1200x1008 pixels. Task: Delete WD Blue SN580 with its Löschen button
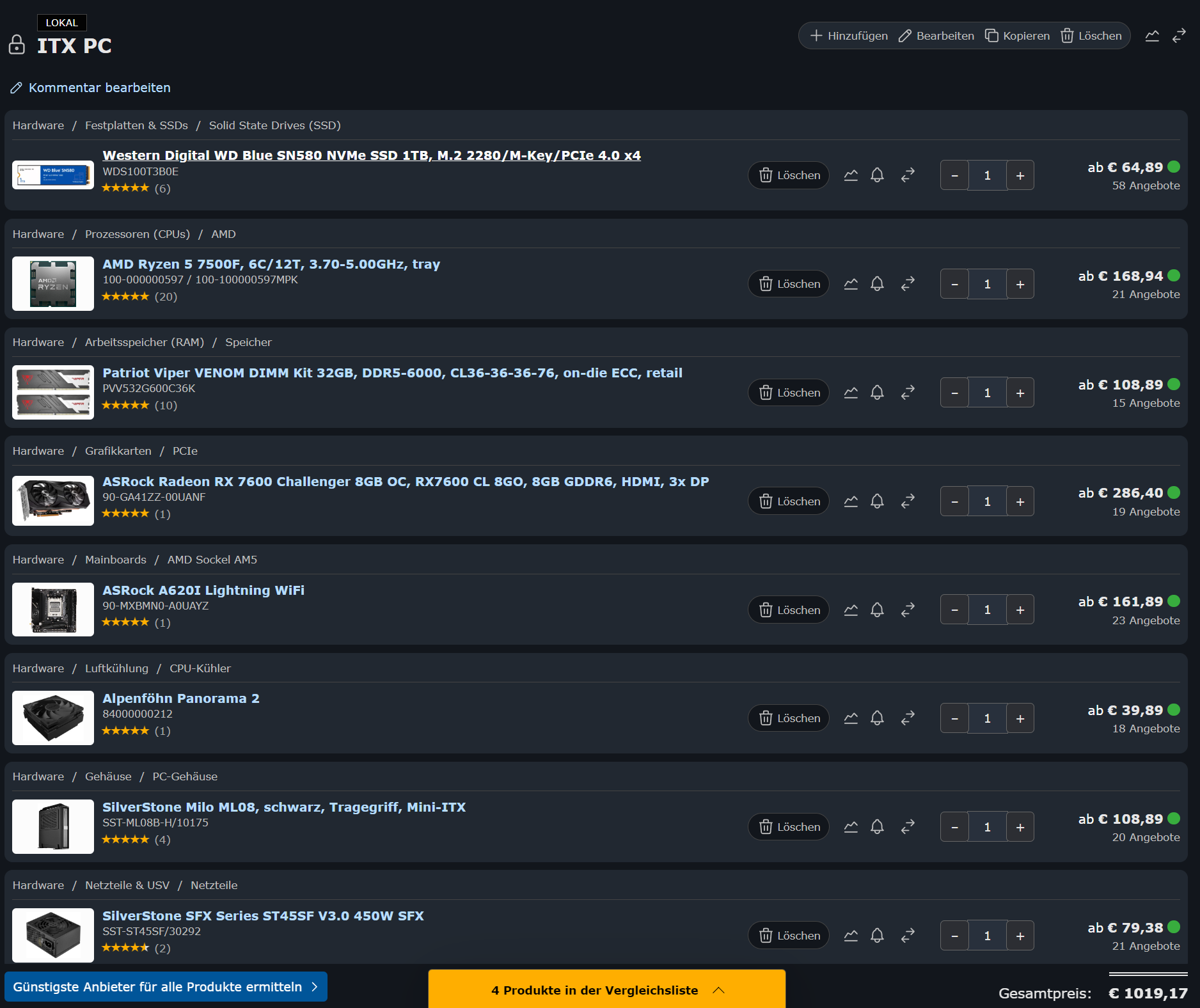click(x=789, y=175)
